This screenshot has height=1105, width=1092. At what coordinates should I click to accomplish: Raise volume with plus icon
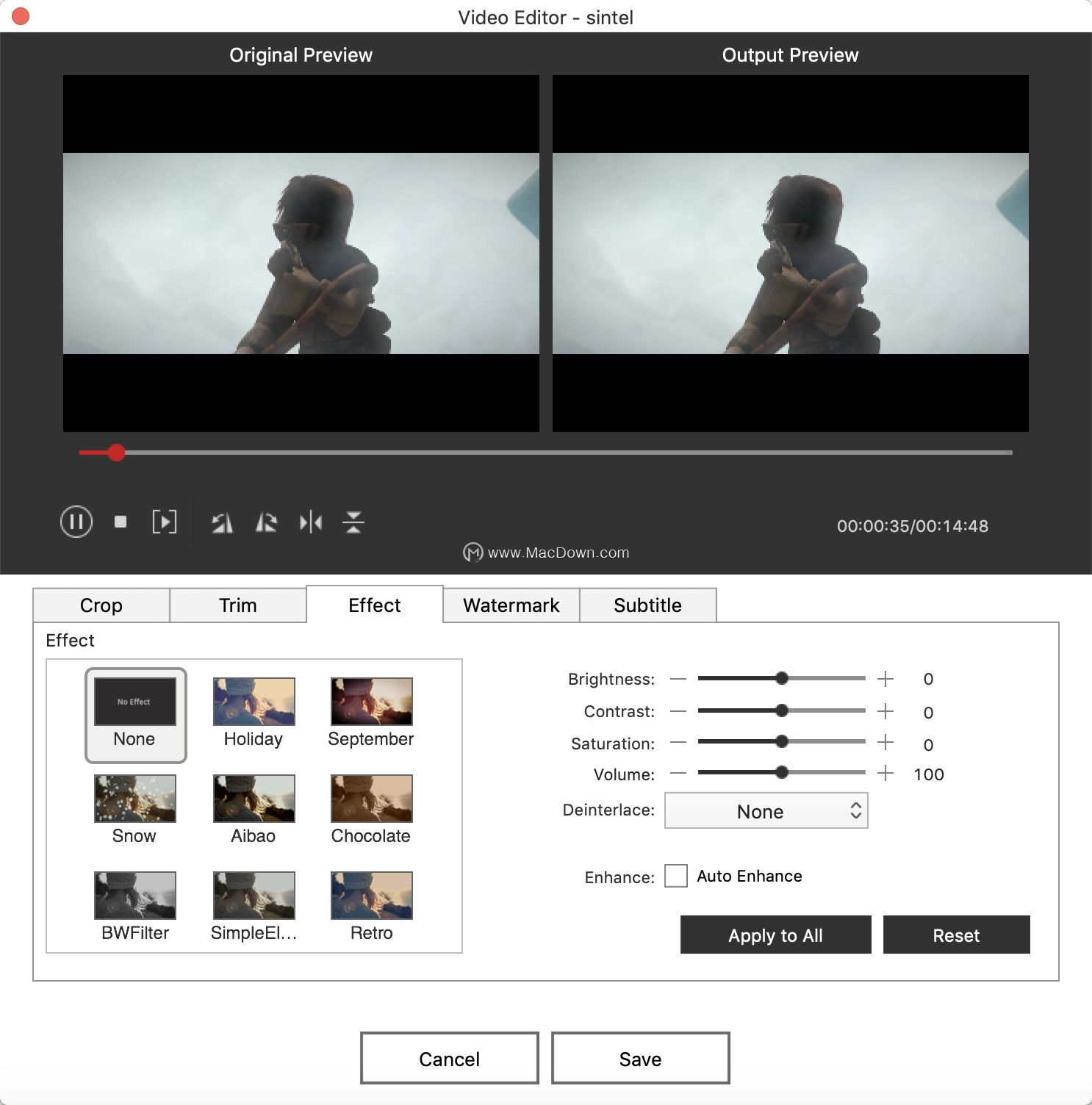tap(886, 773)
